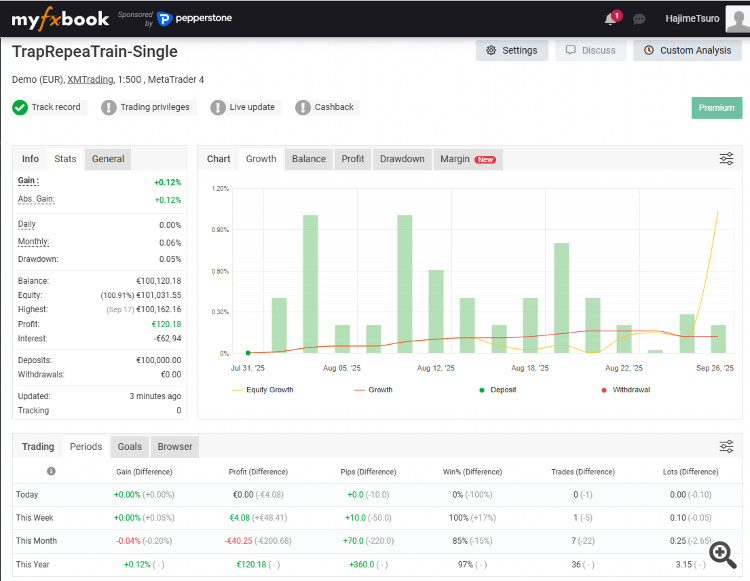Toggle Withdrawal legend series

point(626,390)
